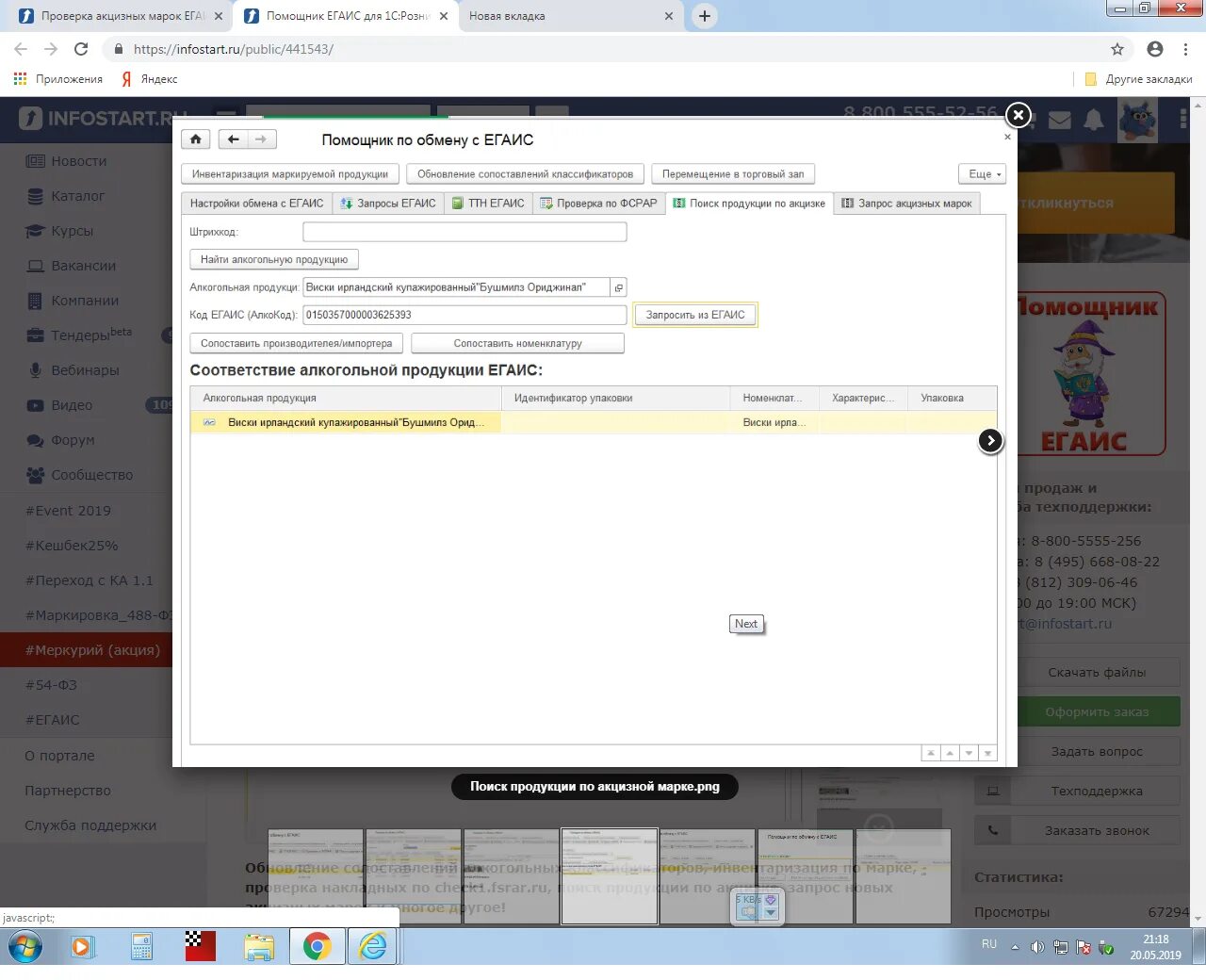The width and height of the screenshot is (1206, 980).
Task: Click the small x inside the Помощник window
Action: pos(1007,138)
